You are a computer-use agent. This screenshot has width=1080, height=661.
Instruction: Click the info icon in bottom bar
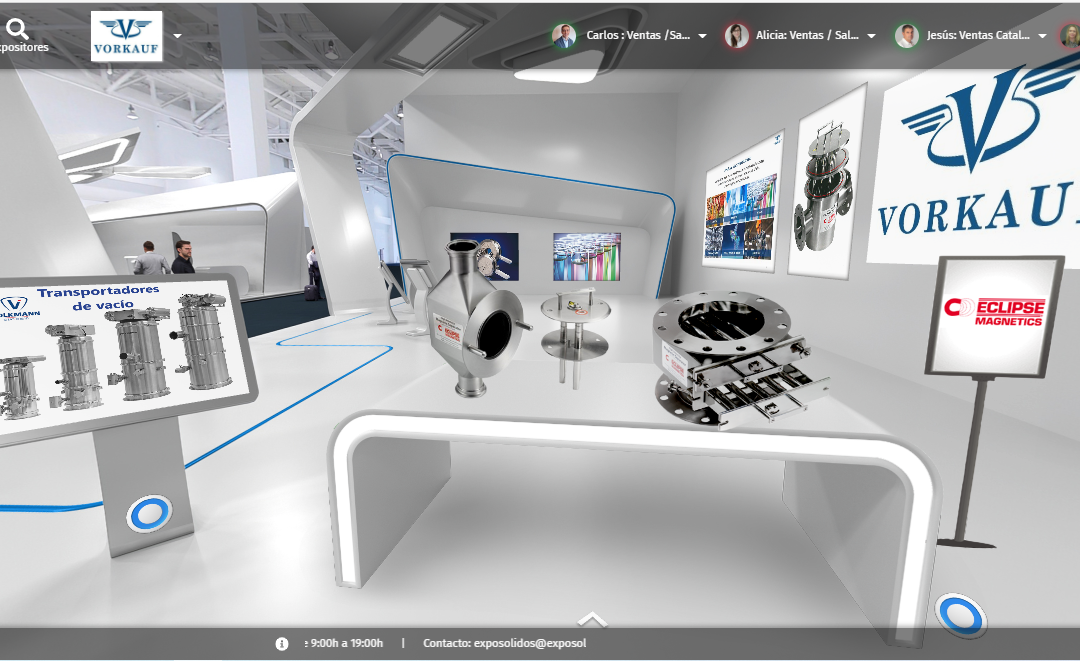[x=282, y=644]
